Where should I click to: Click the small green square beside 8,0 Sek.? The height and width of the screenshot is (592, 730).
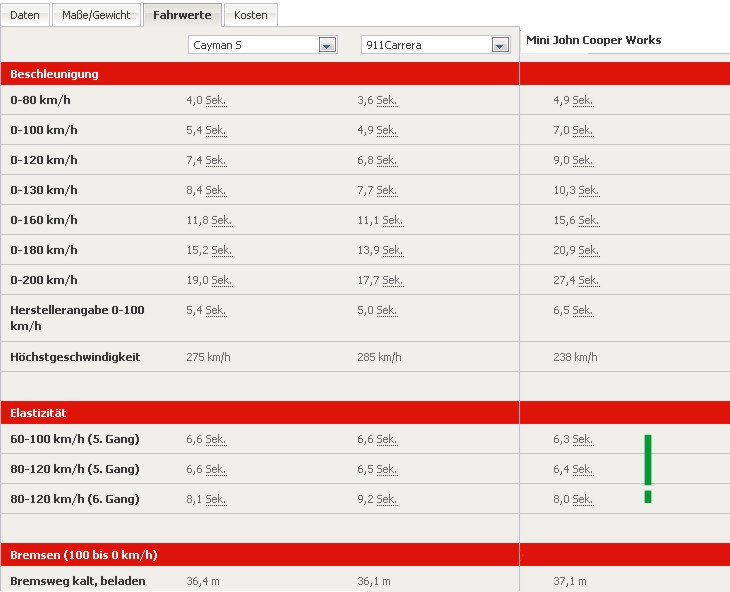tap(648, 497)
